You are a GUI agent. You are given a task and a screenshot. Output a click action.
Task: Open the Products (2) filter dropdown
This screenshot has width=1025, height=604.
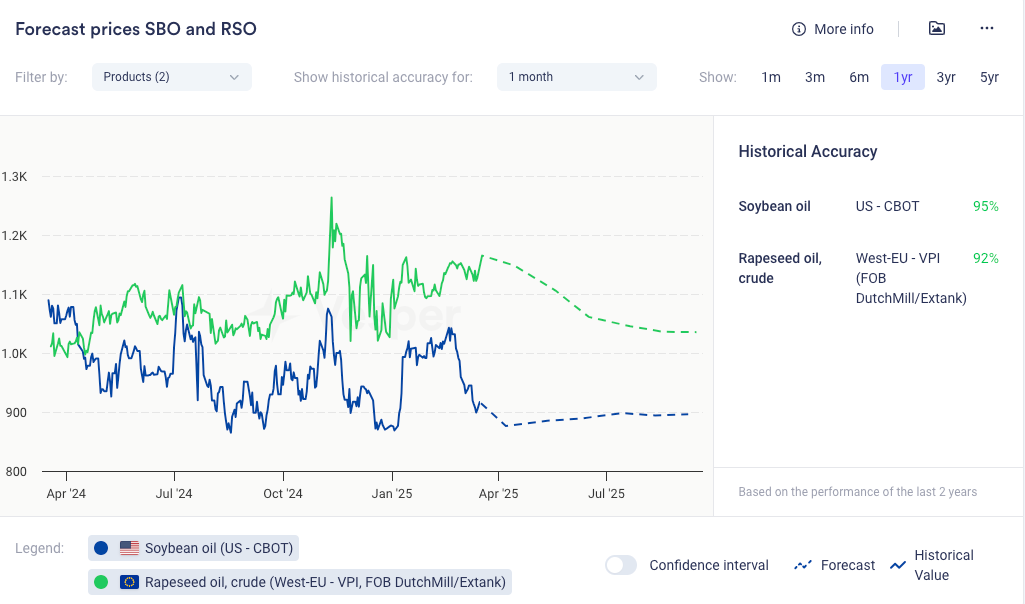[171, 77]
